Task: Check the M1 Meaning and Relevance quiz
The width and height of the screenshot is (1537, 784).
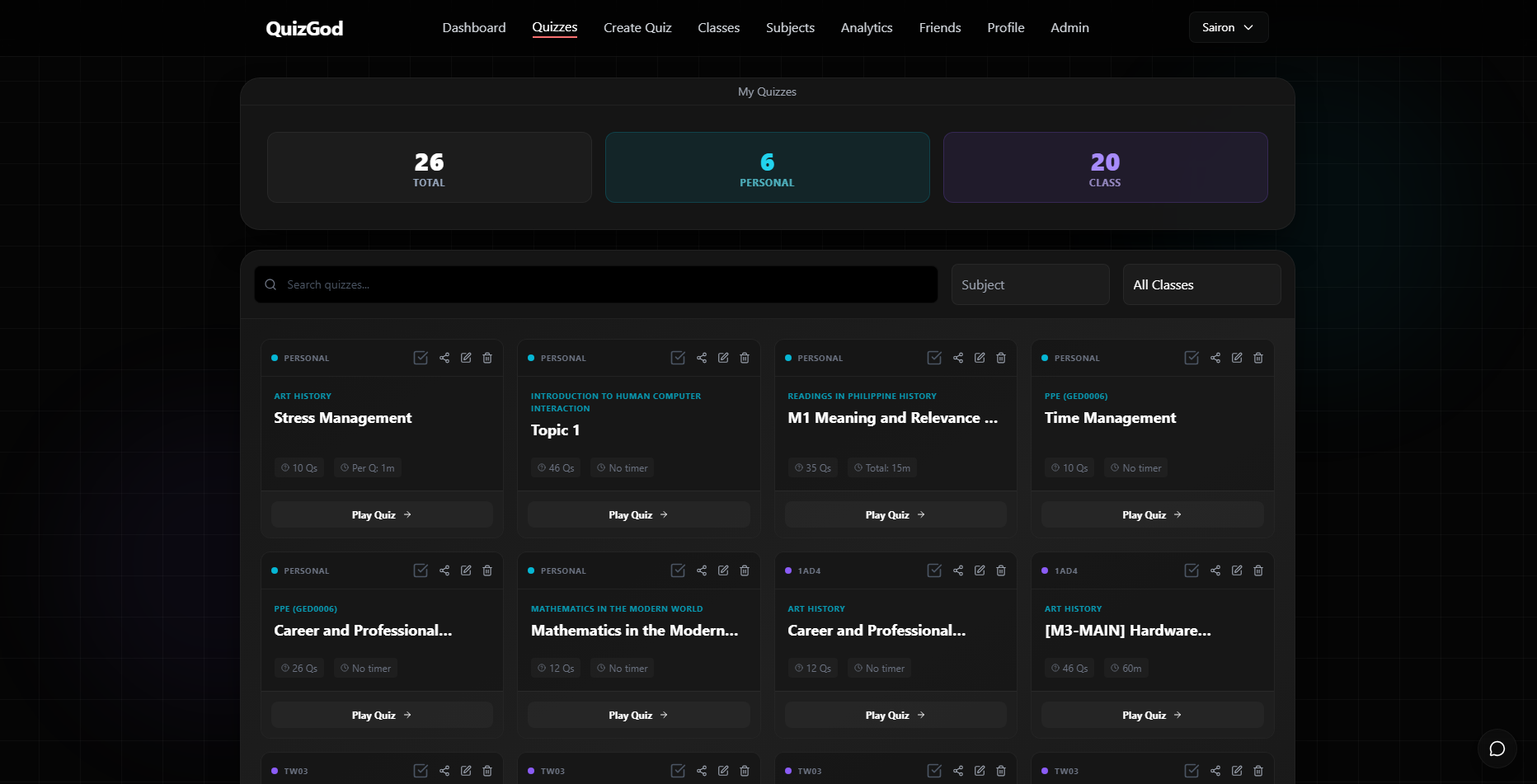Action: pyautogui.click(x=933, y=358)
